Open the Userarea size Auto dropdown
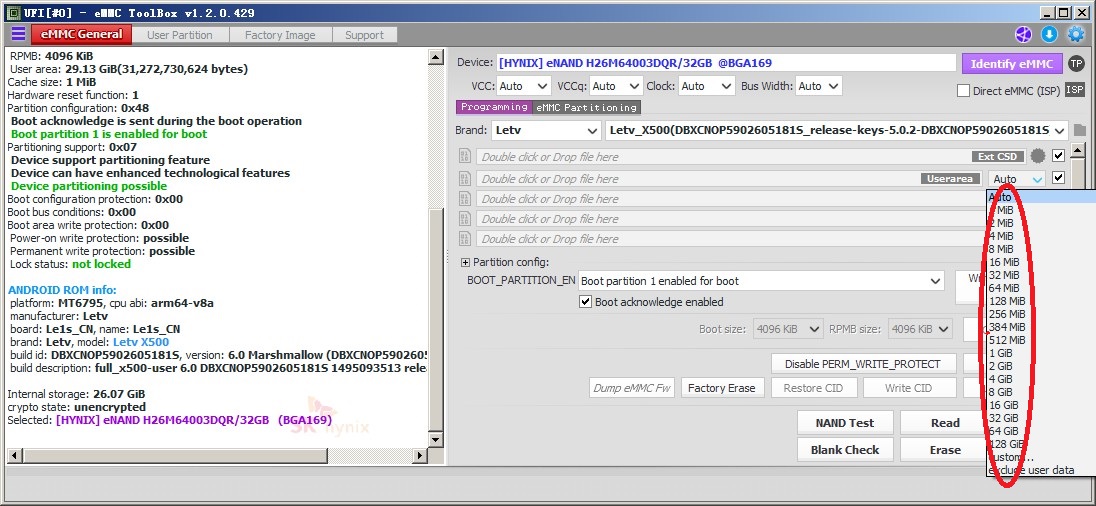This screenshot has height=506, width=1096. pos(1017,179)
